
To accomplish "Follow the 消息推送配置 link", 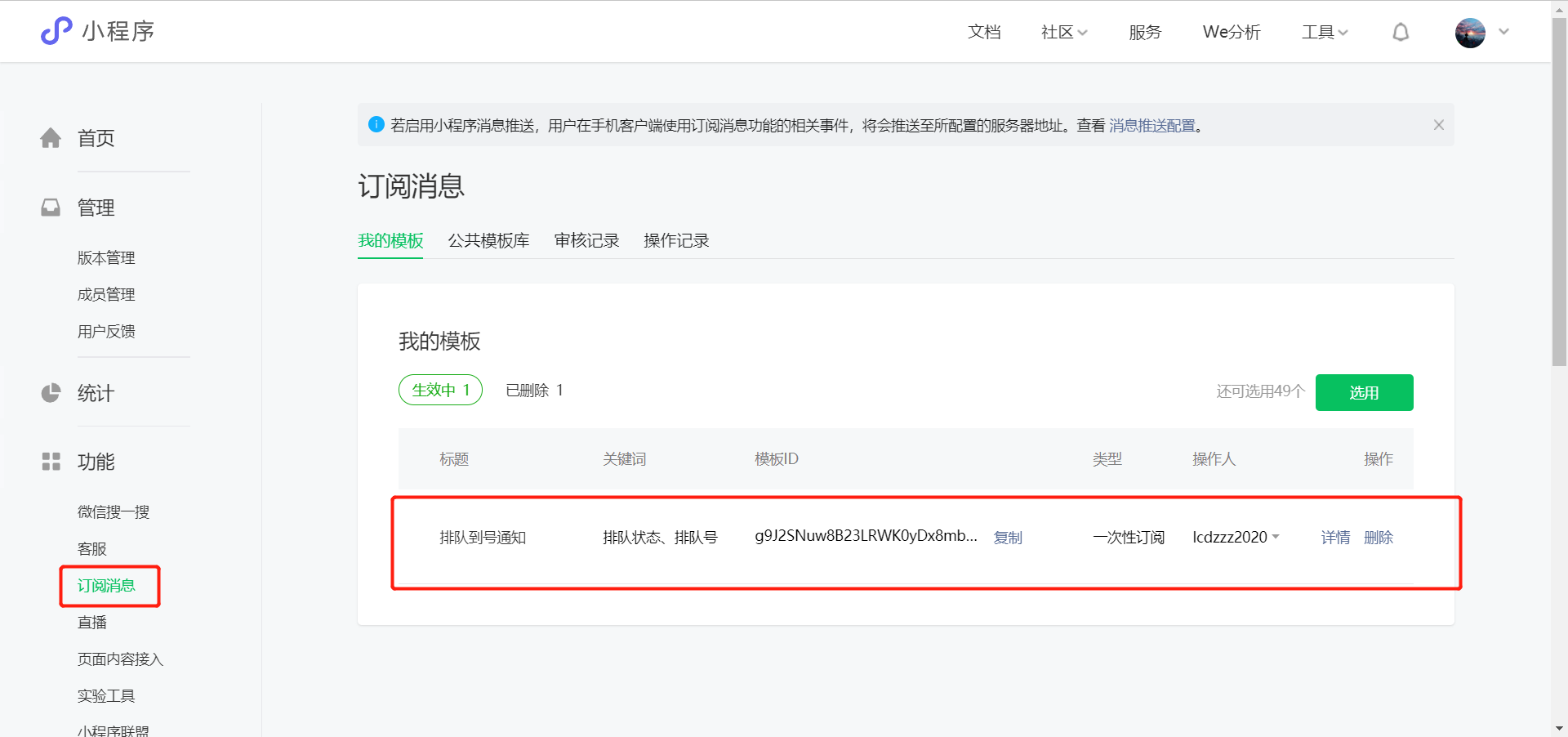I will tap(1151, 125).
